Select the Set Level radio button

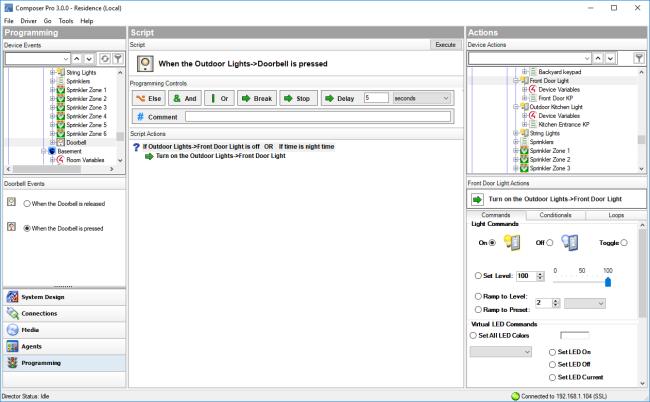(478, 276)
